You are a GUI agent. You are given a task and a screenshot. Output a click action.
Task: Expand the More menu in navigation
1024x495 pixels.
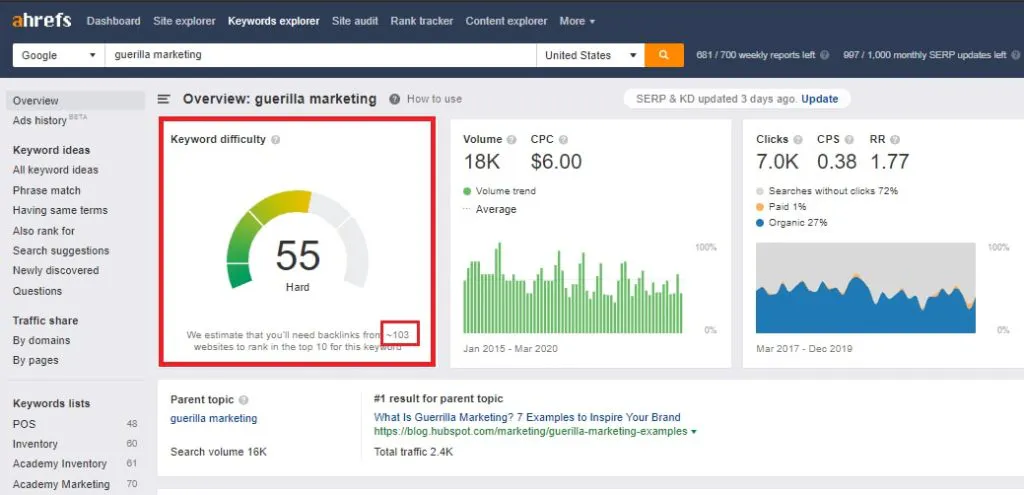(577, 21)
